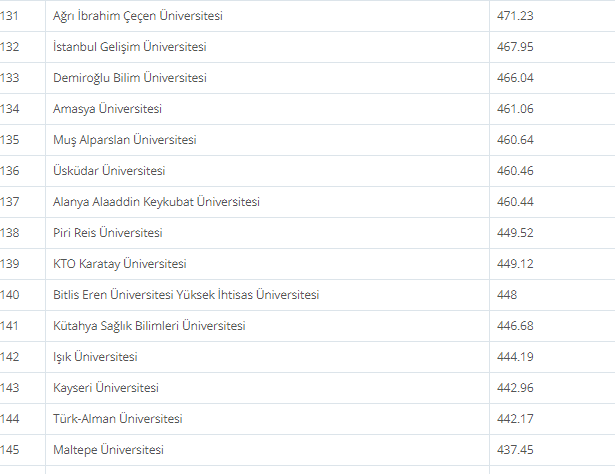Click Kayseri Üniversitesi
Screen dimensions: 615x474
106,387
